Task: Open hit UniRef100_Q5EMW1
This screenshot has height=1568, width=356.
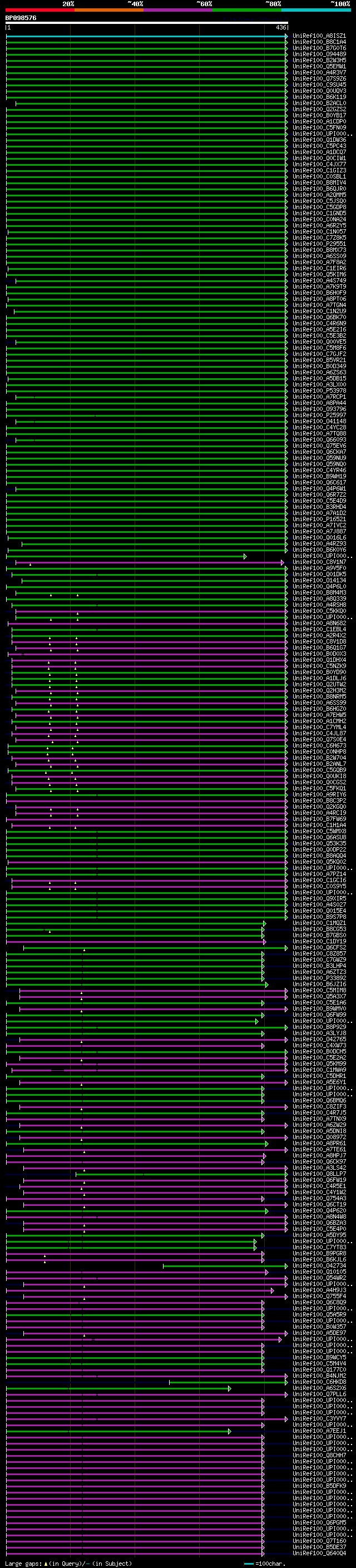Action: (319, 66)
